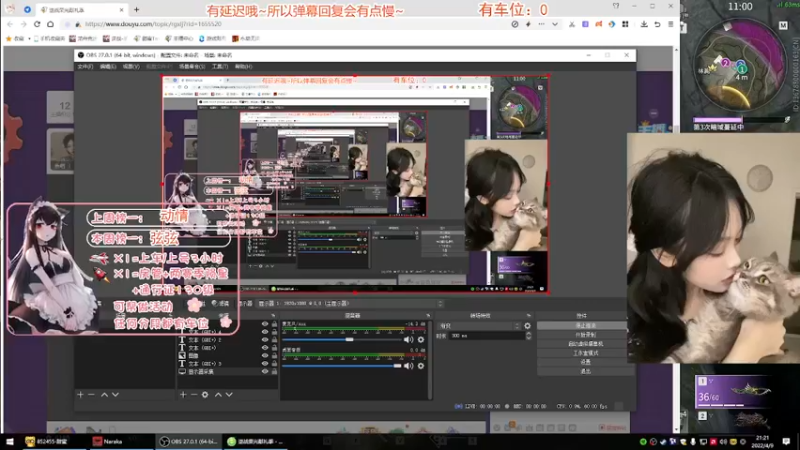Open OBS 视图(V) menu
Screen dimensions: 800x450
pyautogui.click(x=131, y=66)
